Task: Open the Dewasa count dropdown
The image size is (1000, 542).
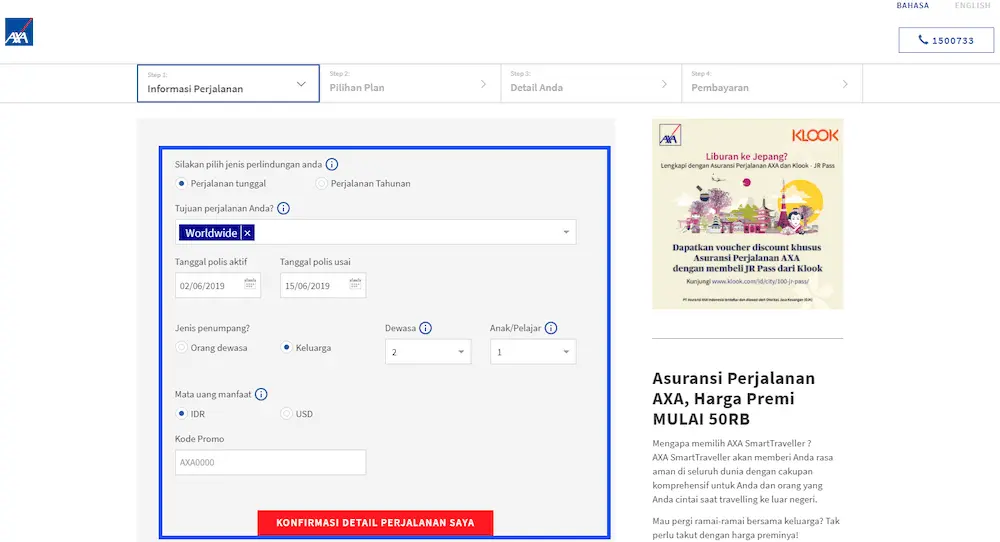Action: tap(428, 352)
